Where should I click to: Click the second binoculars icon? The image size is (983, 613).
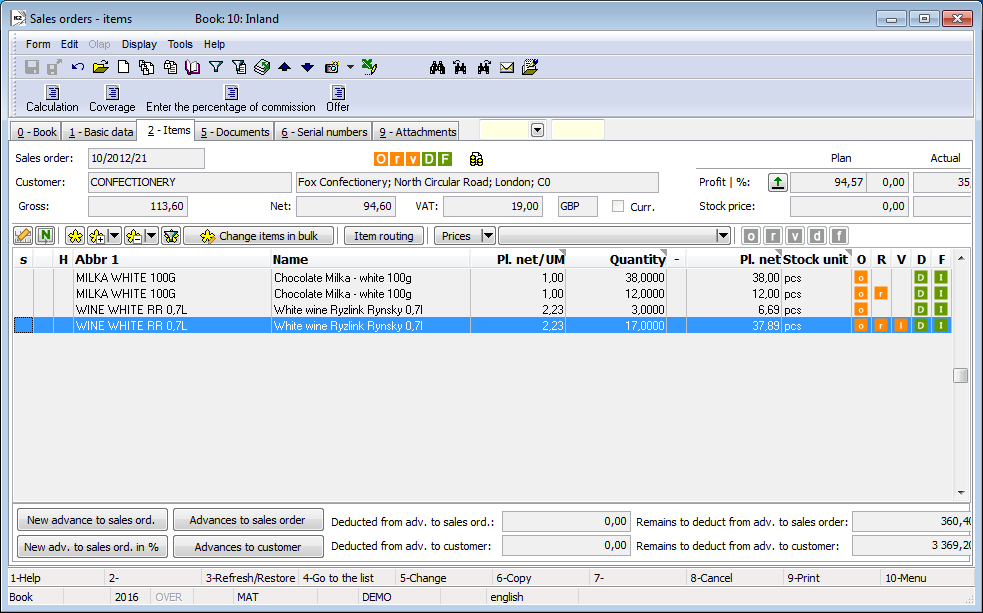(x=460, y=67)
